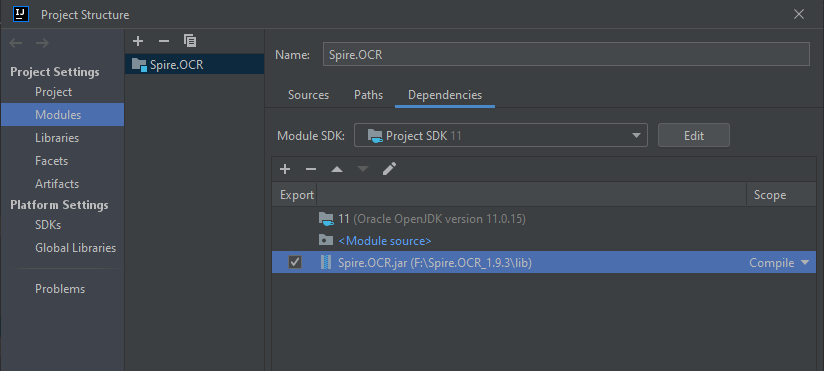Click the back navigation arrow

click(x=16, y=43)
